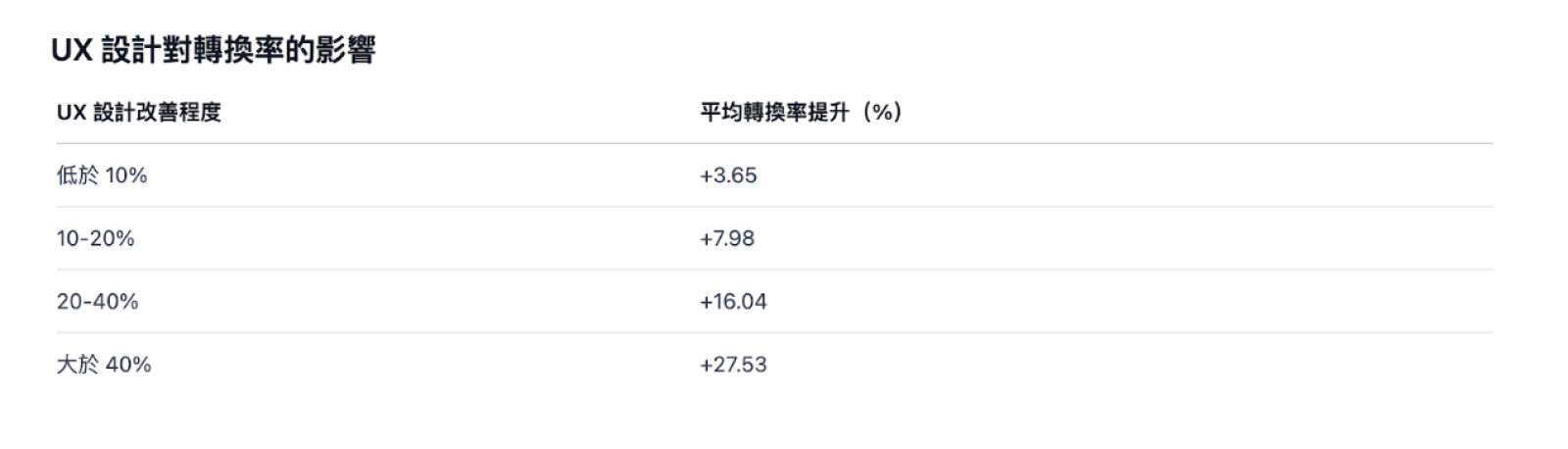Select the UX 設計改善程度 column header
The width and height of the screenshot is (1568, 449).
[139, 113]
